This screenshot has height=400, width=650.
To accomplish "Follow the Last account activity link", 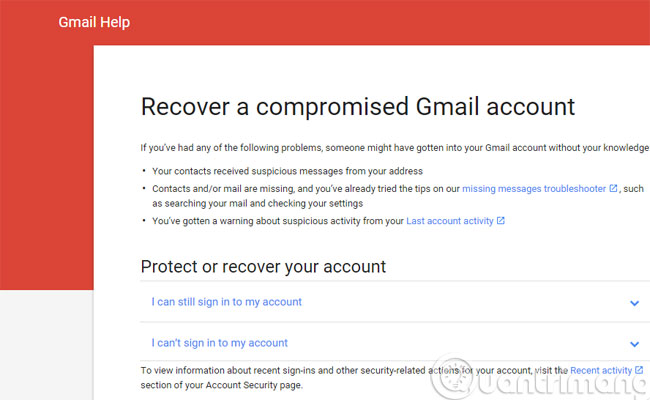I will click(x=449, y=221).
